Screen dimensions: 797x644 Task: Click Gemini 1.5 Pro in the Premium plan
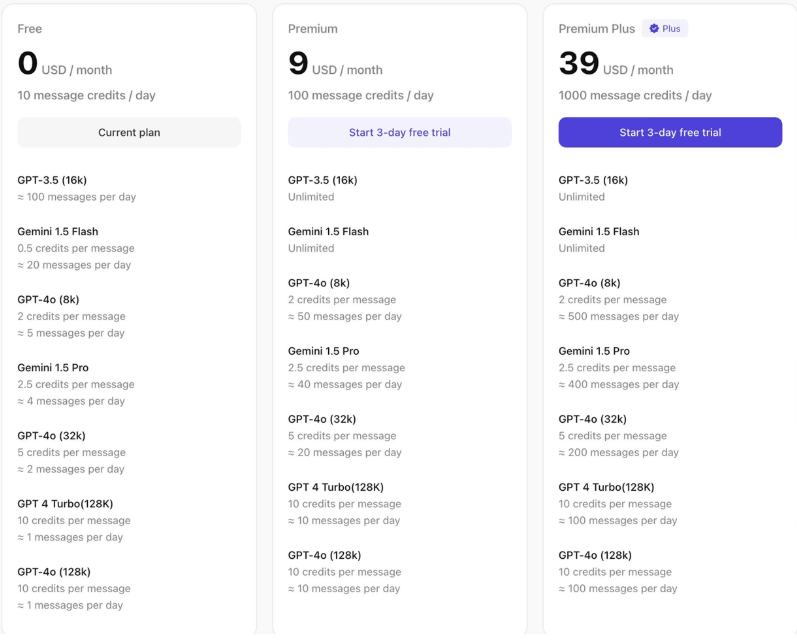pyautogui.click(x=323, y=351)
